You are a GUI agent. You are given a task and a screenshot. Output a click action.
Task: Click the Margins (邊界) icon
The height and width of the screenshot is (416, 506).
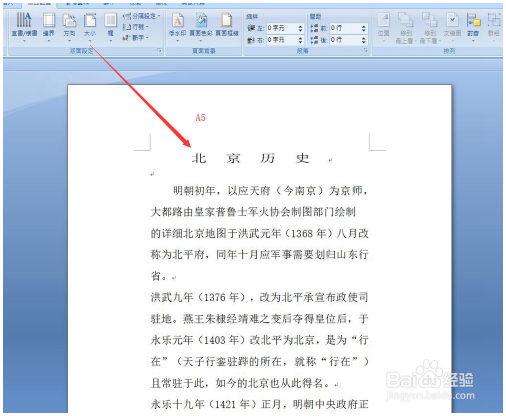click(x=49, y=27)
